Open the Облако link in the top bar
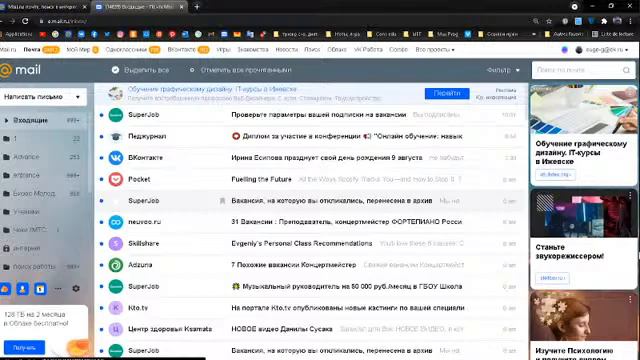 point(337,50)
